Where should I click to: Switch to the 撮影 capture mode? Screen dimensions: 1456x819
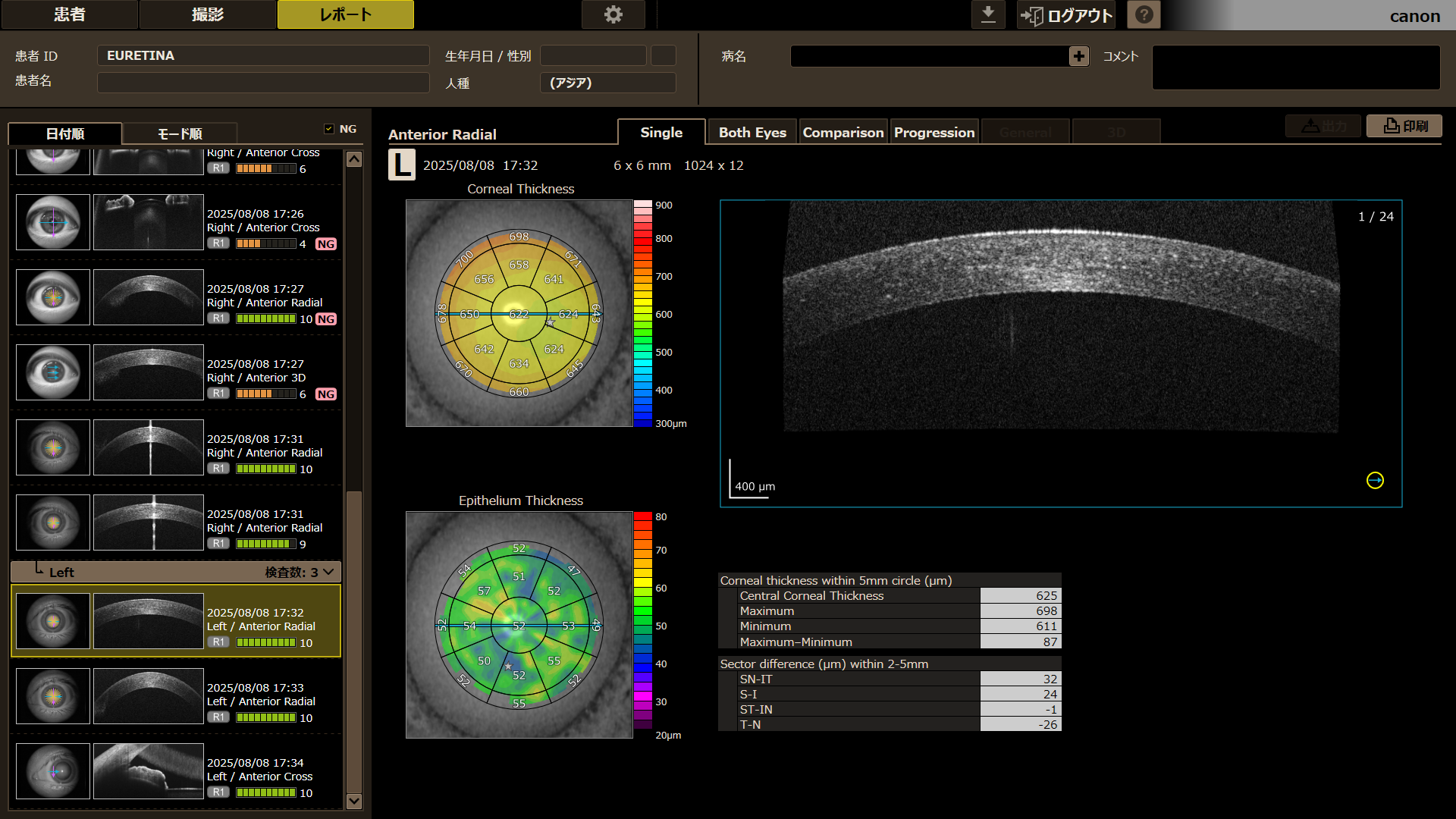coord(208,14)
